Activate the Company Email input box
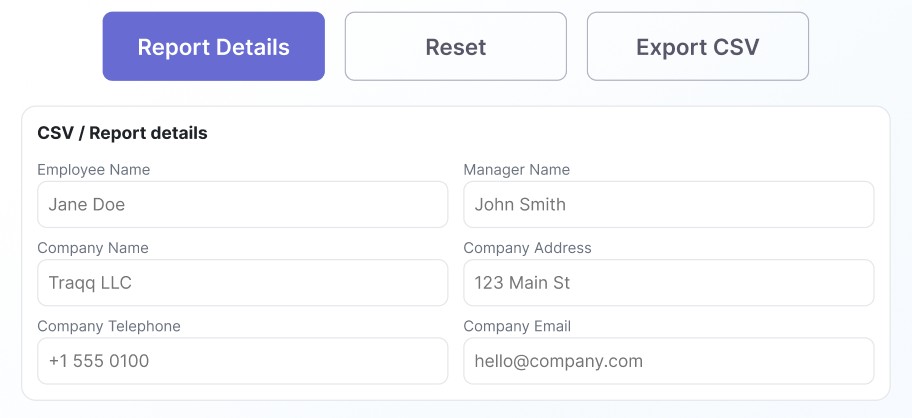The height and width of the screenshot is (418, 912). [668, 361]
